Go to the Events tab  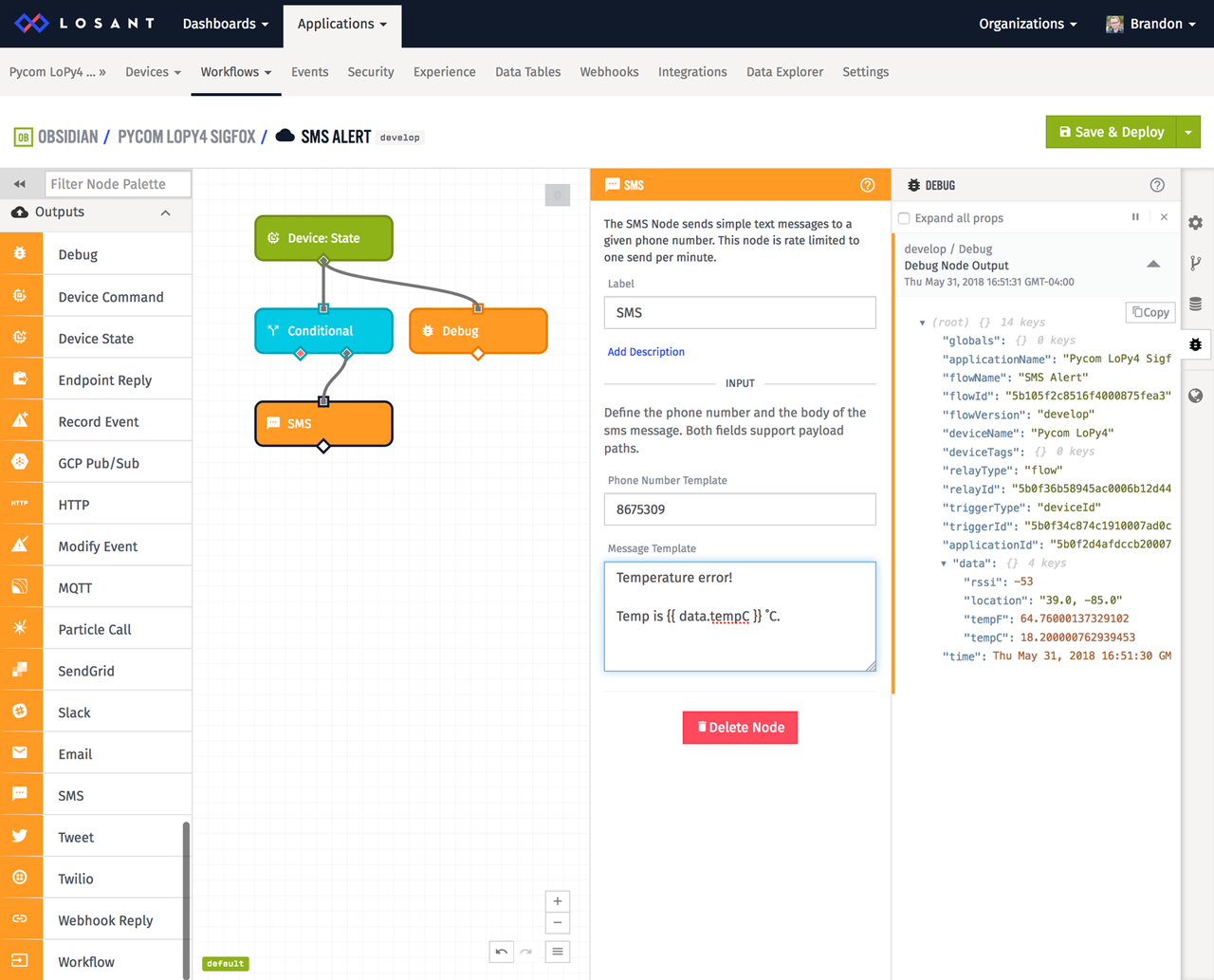click(310, 72)
